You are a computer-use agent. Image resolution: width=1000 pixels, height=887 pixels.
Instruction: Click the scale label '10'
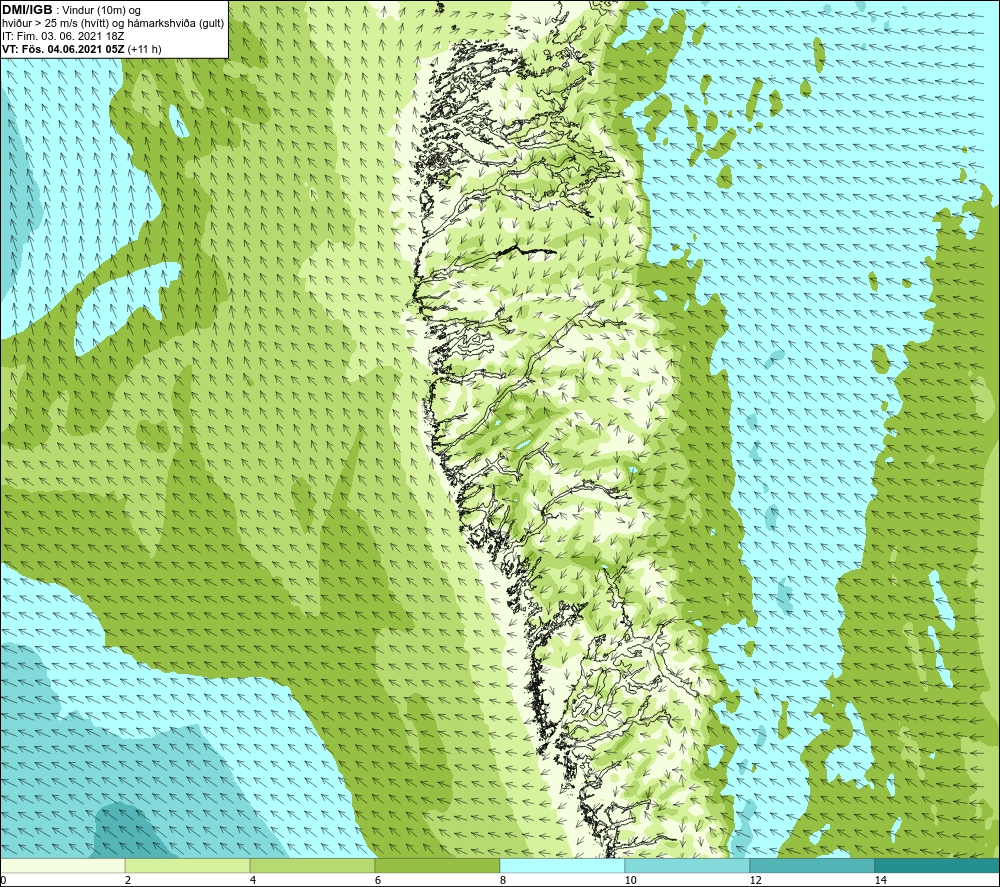coord(630,880)
